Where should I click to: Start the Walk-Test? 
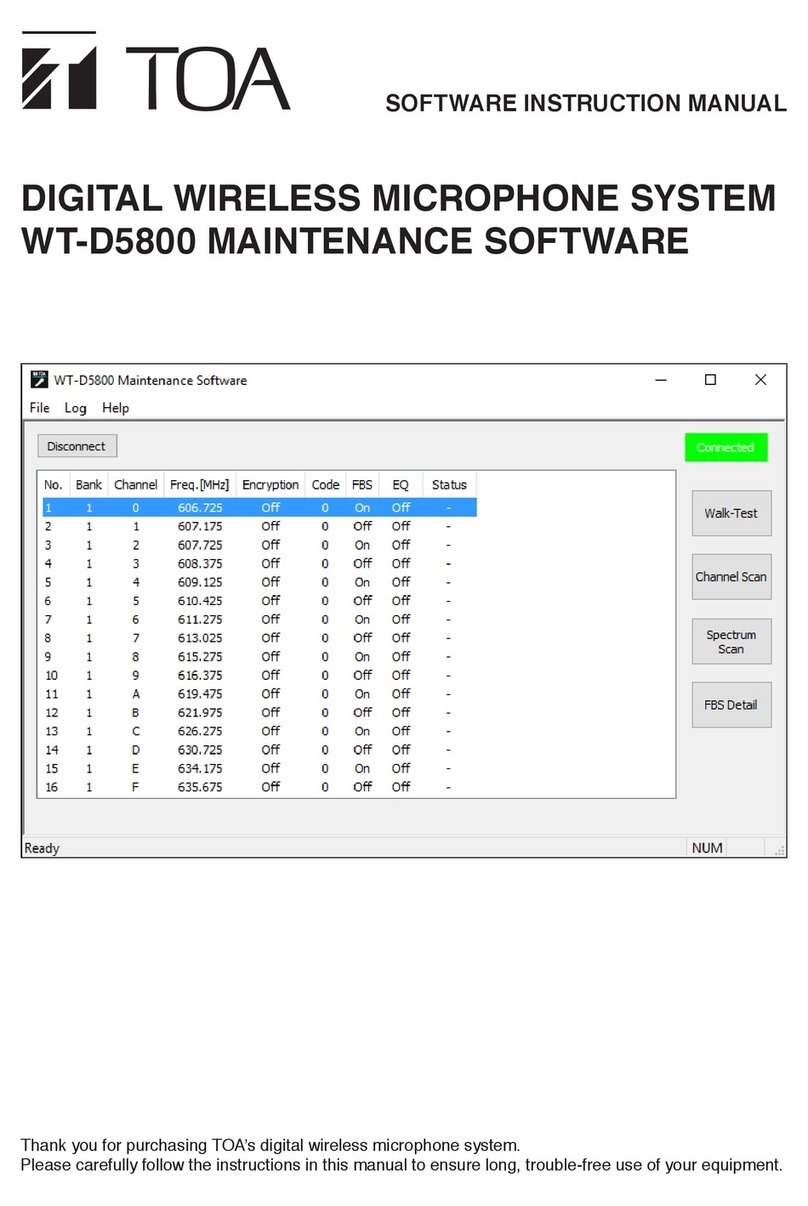(731, 513)
